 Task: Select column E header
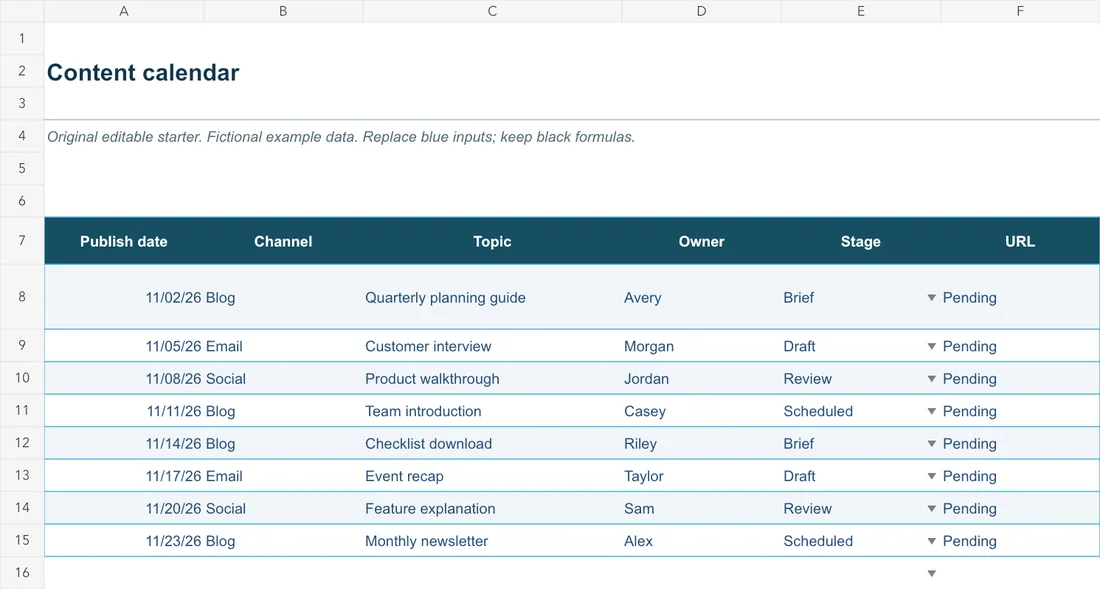click(x=861, y=11)
